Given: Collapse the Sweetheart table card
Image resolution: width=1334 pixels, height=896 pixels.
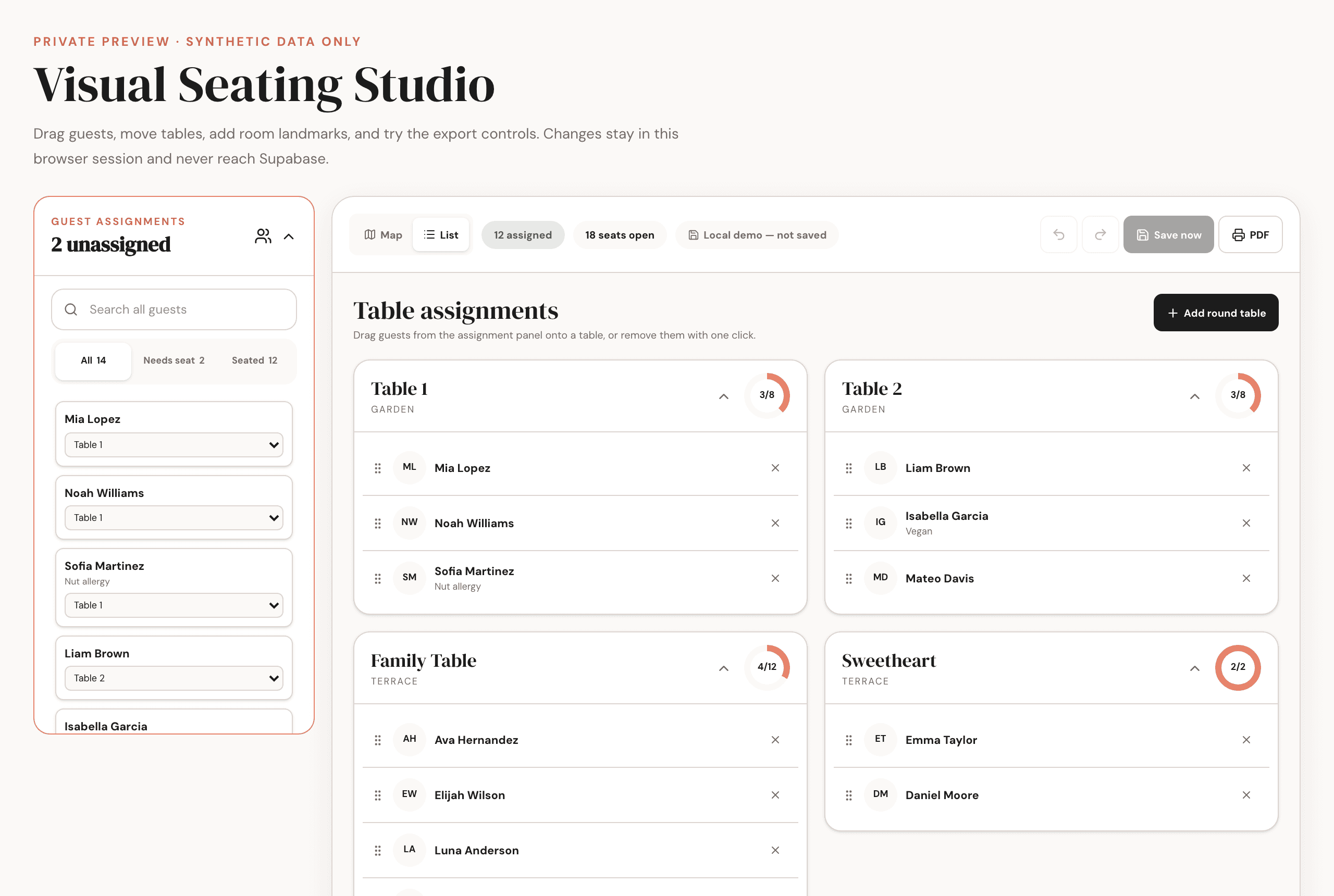Looking at the screenshot, I should point(1194,668).
